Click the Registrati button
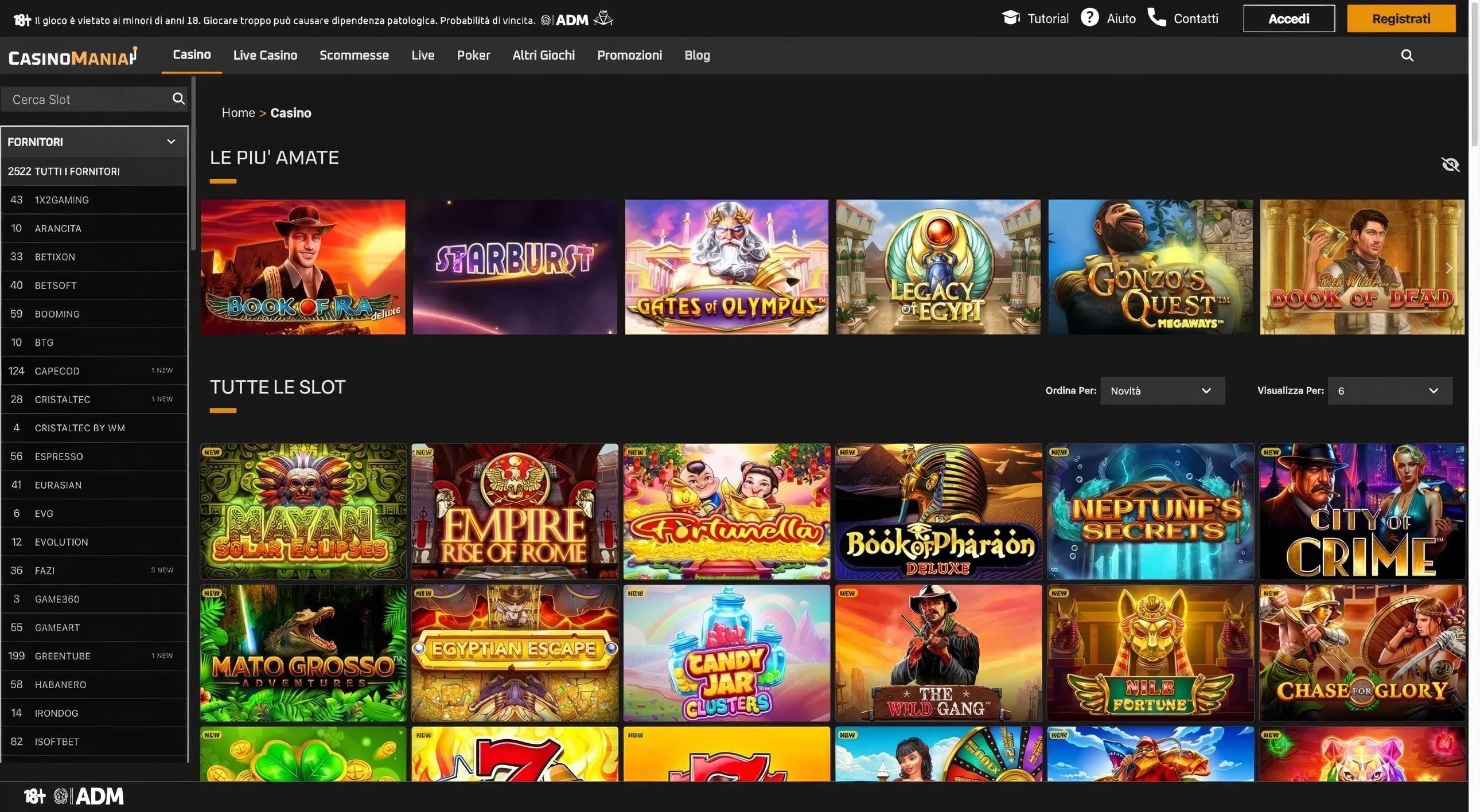The image size is (1480, 812). [1401, 18]
